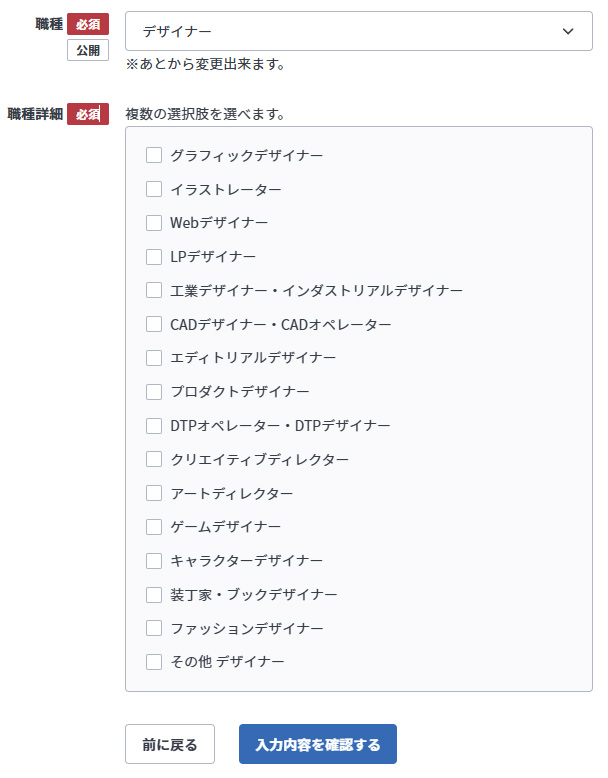Check the クリエイティブディレクター option
The height and width of the screenshot is (778, 608).
[154, 459]
